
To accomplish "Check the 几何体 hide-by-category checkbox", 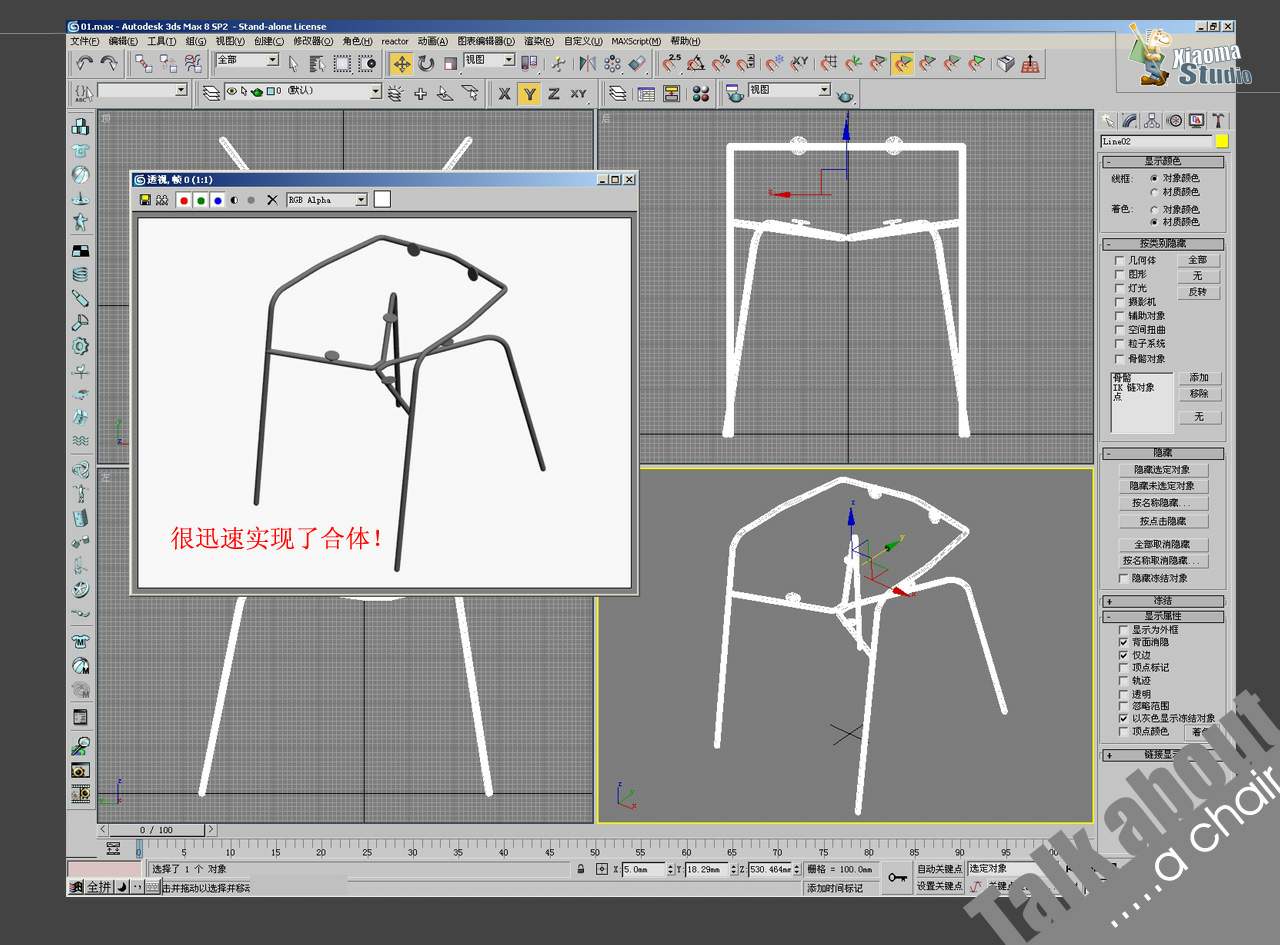I will 1120,260.
